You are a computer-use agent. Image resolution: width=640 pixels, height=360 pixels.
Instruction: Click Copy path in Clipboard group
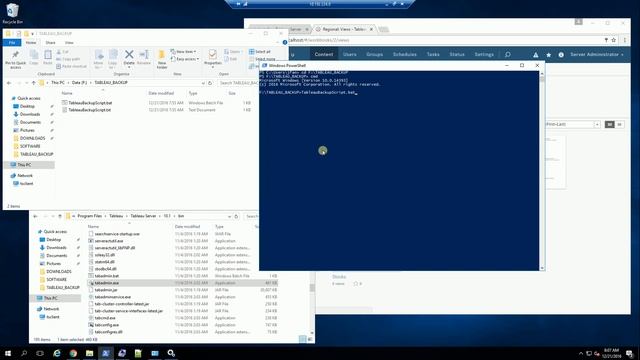point(69,59)
